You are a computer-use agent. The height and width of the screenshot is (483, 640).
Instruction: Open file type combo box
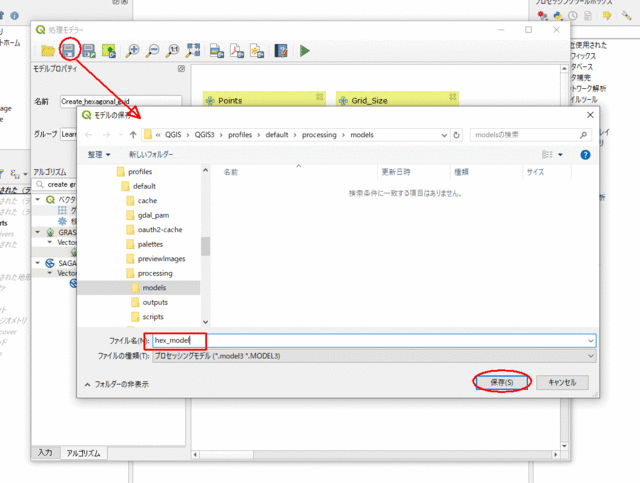click(374, 356)
